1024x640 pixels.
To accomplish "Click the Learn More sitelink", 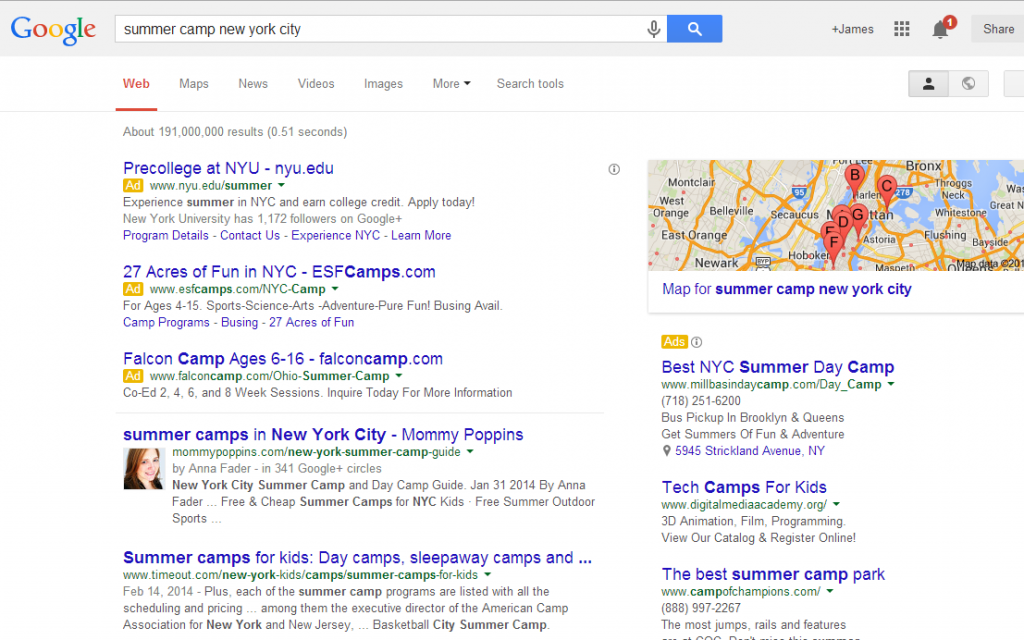I will click(421, 235).
